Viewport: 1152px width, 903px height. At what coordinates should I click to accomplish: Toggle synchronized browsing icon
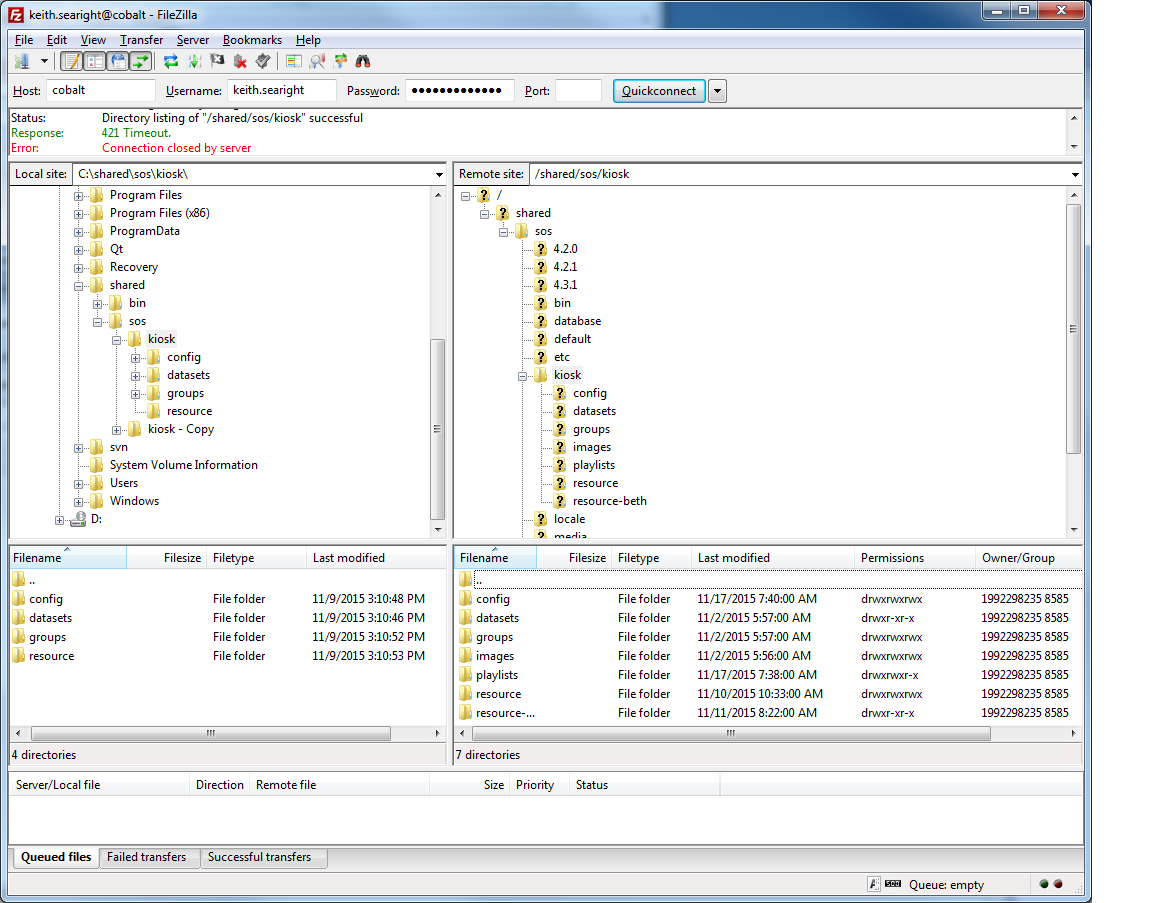pos(340,62)
